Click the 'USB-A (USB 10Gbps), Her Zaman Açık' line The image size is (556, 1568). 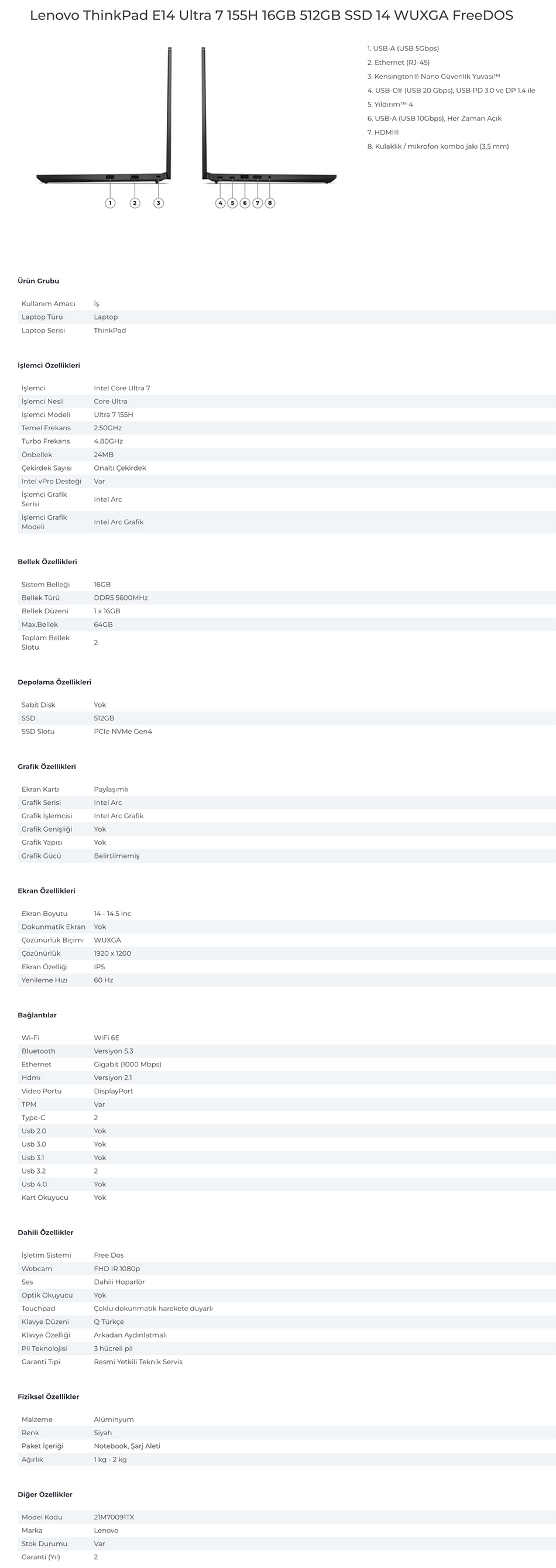coord(434,119)
